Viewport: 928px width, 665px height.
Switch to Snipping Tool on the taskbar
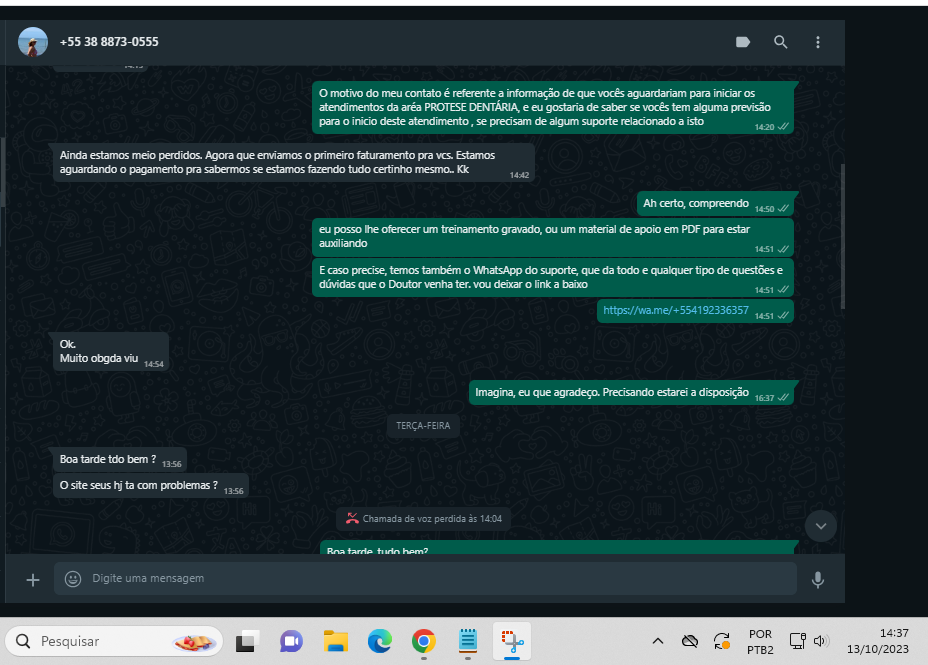[512, 641]
